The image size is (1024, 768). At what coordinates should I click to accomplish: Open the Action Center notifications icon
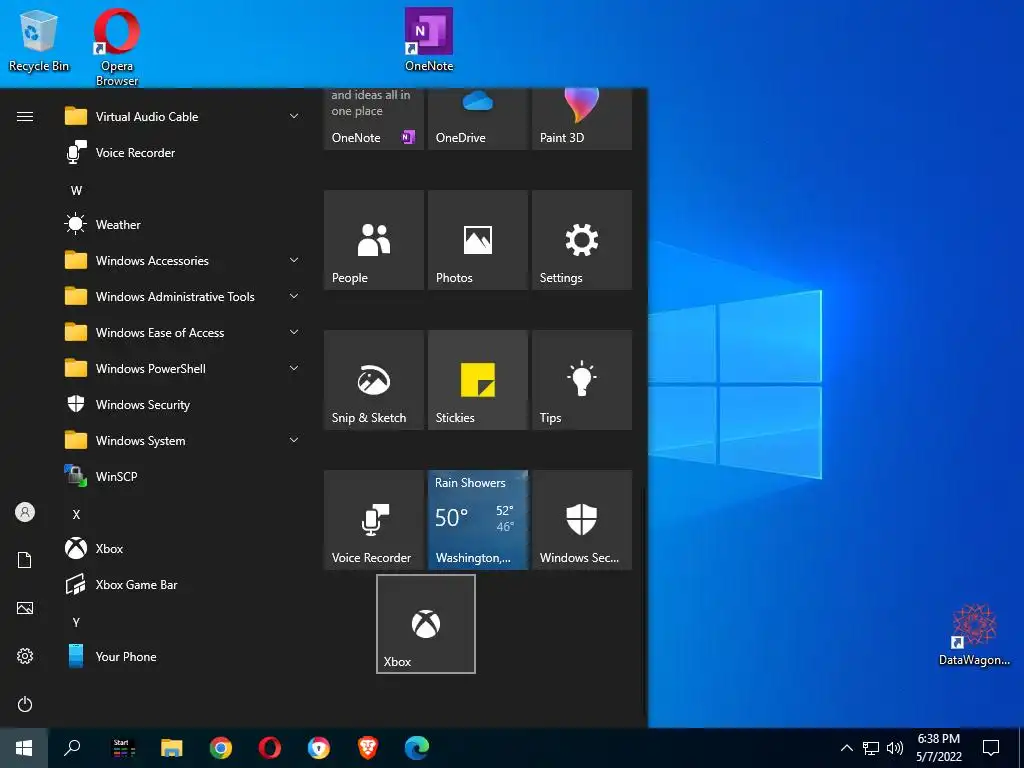(991, 748)
